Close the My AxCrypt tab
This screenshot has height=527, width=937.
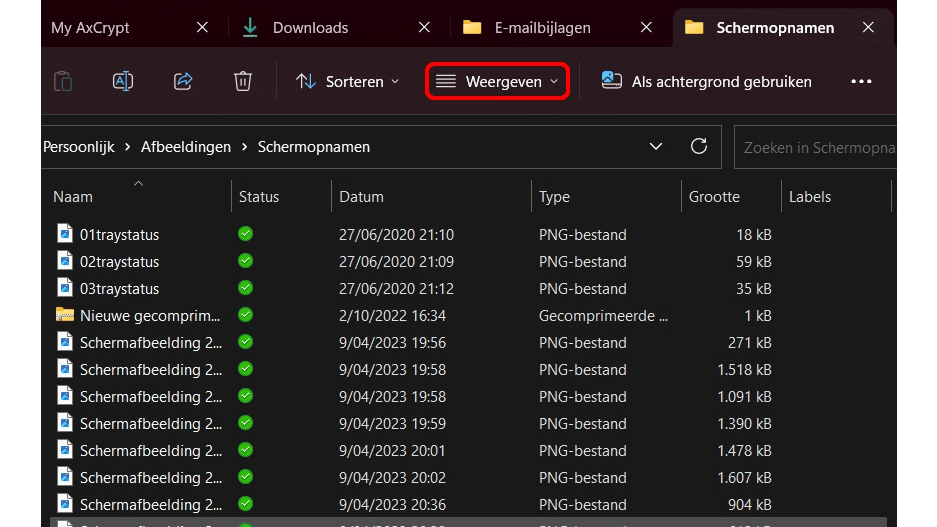tap(202, 28)
